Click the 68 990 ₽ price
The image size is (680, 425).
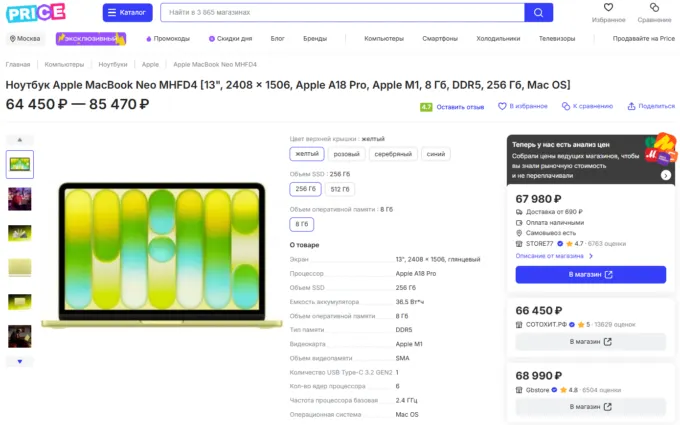[x=539, y=376]
